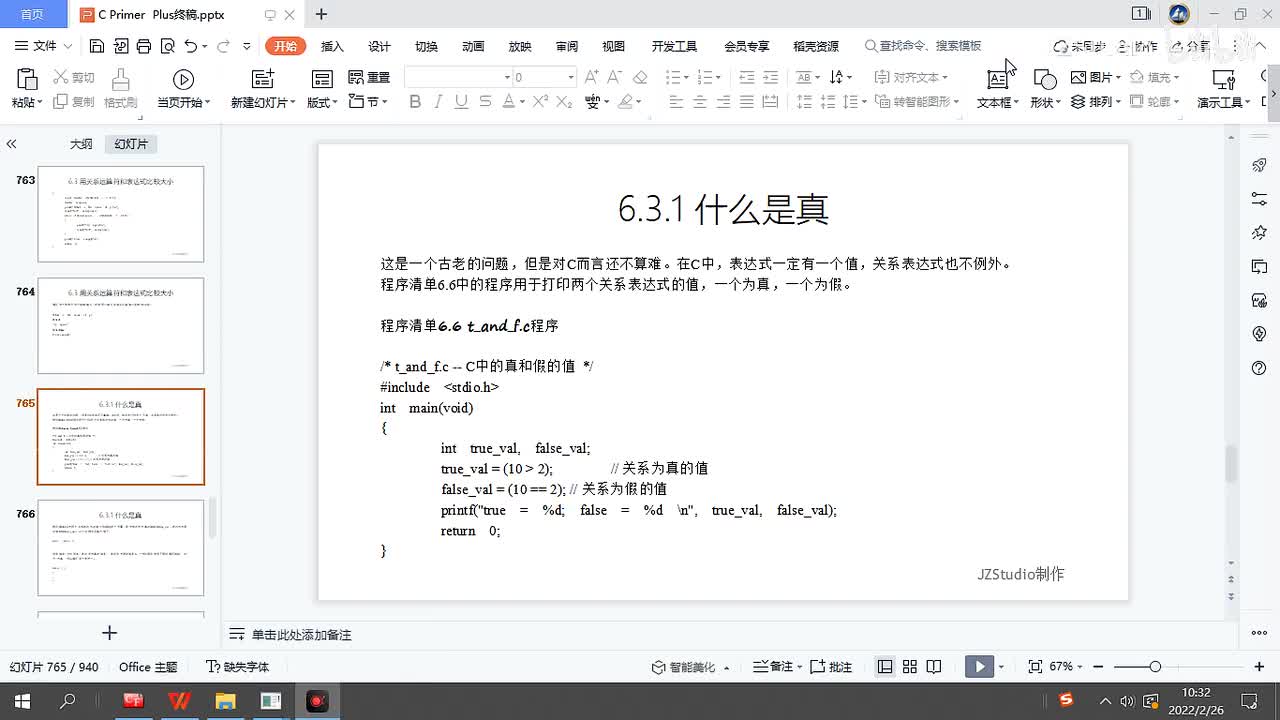Click the Decrease Font Size icon
The width and height of the screenshot is (1280, 720).
(x=616, y=77)
